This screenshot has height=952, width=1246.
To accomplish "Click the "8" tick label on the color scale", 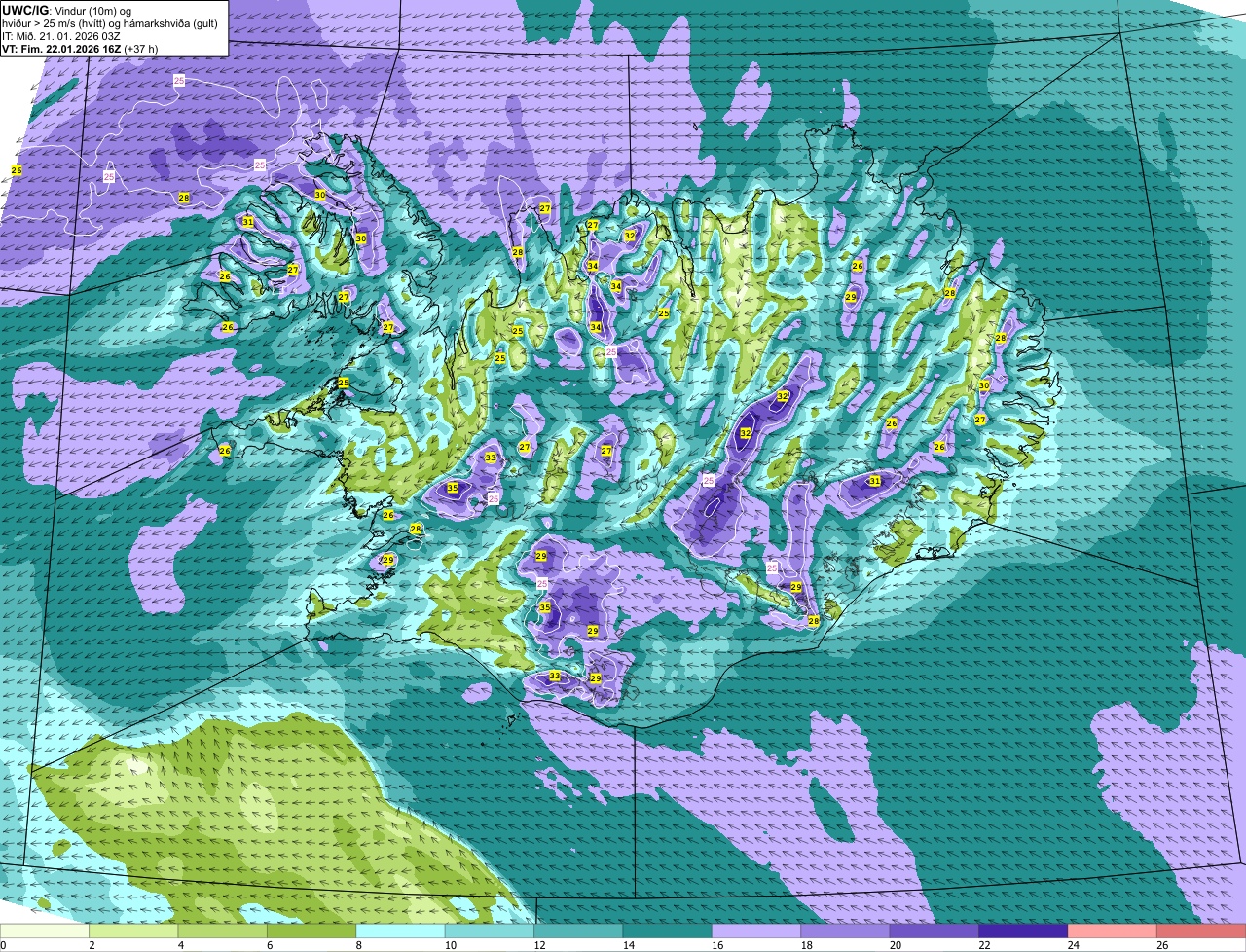I will pos(357,945).
